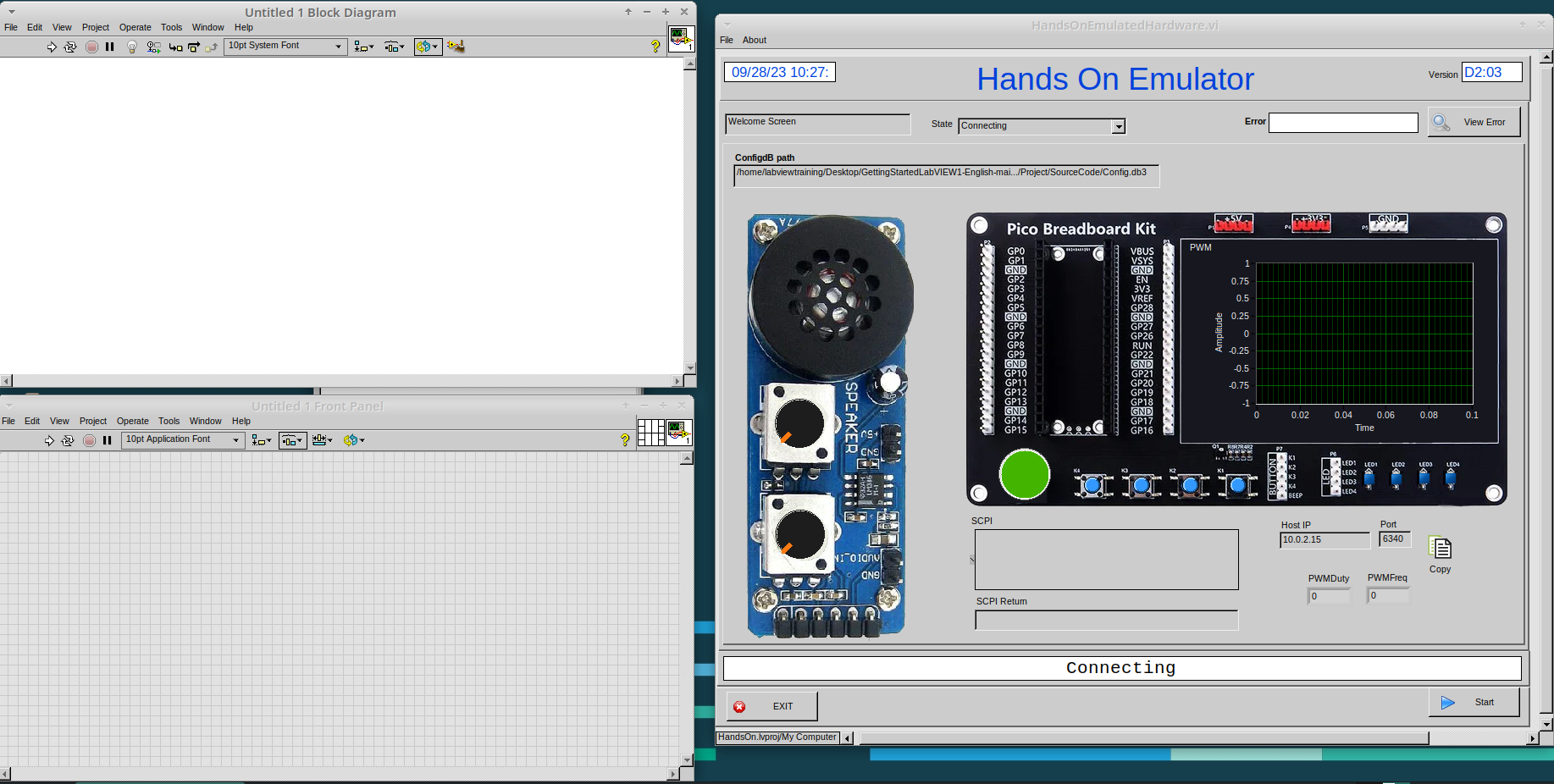This screenshot has width=1554, height=784.
Task: Click Pause button in Front Panel toolbar
Action: coord(108,440)
